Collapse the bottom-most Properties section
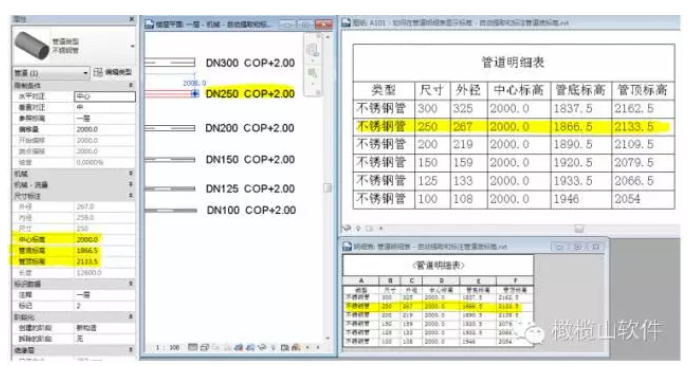 131,350
